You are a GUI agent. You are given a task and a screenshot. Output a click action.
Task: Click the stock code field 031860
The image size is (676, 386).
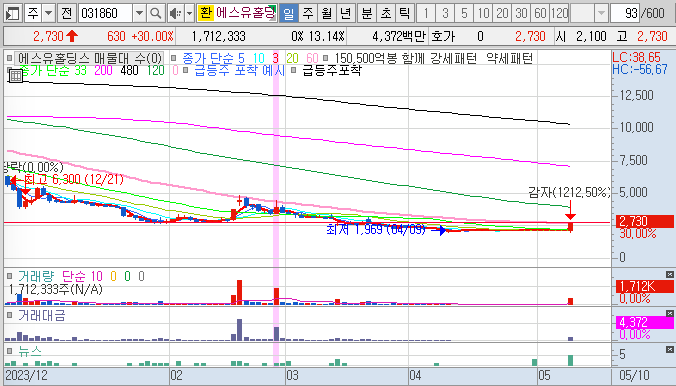pyautogui.click(x=105, y=13)
